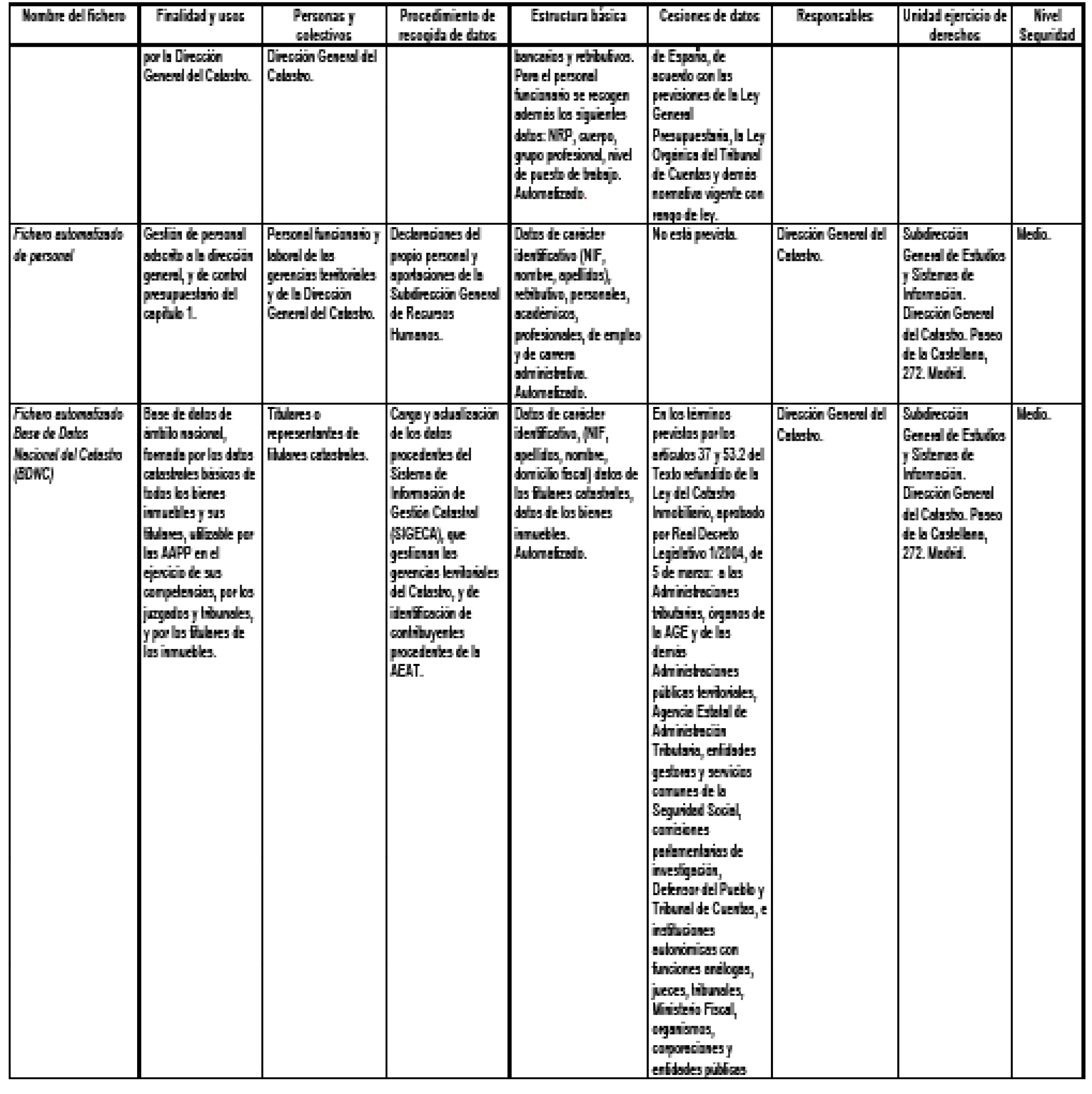This screenshot has height=1094, width=1092.
Task: Click the 'Nivel Seguridad' column header
Action: pos(1047,24)
